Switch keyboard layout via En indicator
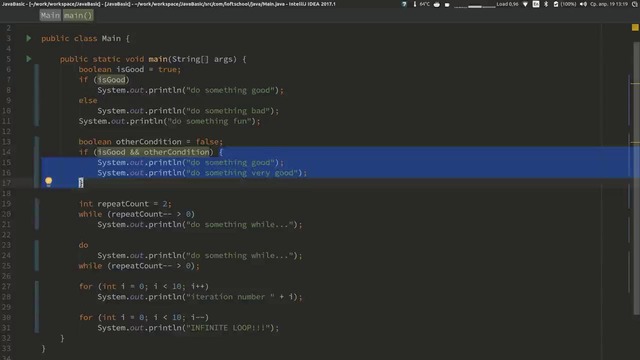Viewport: 640px width, 360px height. [536, 4]
